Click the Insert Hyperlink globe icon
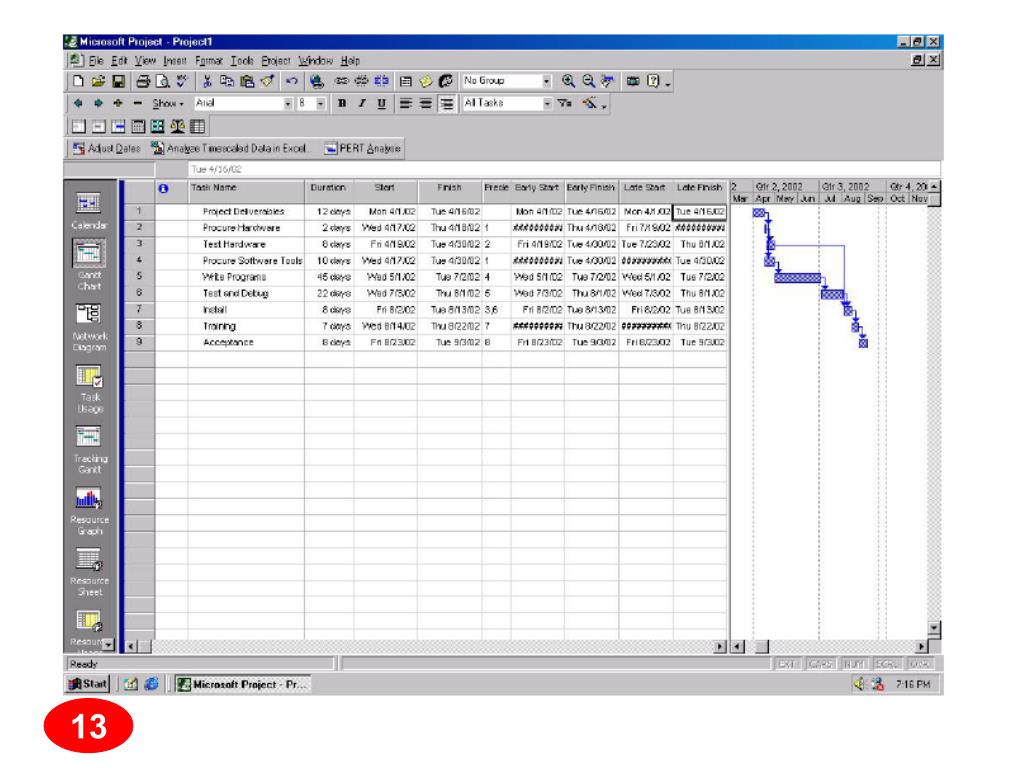1024x768 pixels. [317, 81]
